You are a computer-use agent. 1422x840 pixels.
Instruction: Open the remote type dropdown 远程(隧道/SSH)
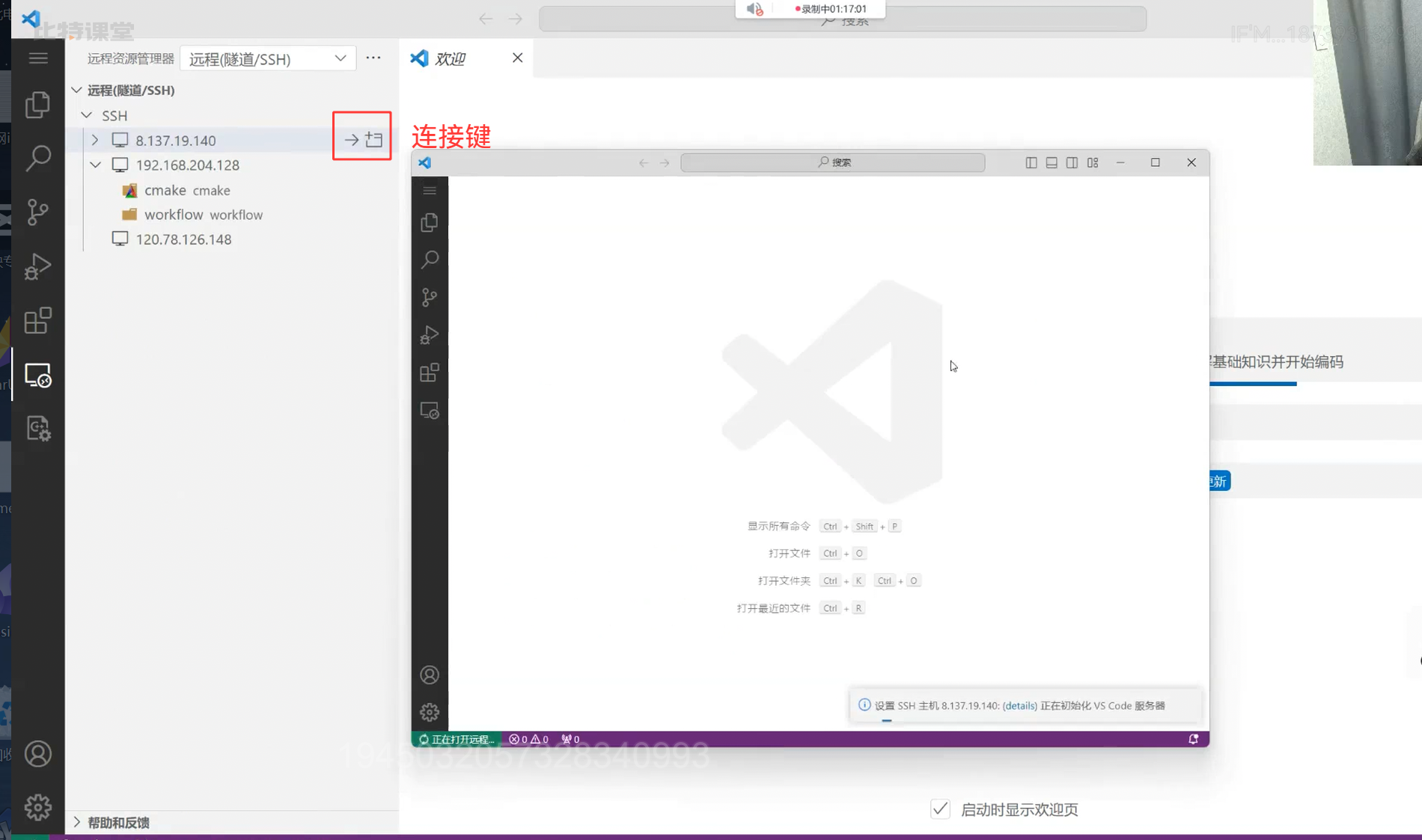268,58
